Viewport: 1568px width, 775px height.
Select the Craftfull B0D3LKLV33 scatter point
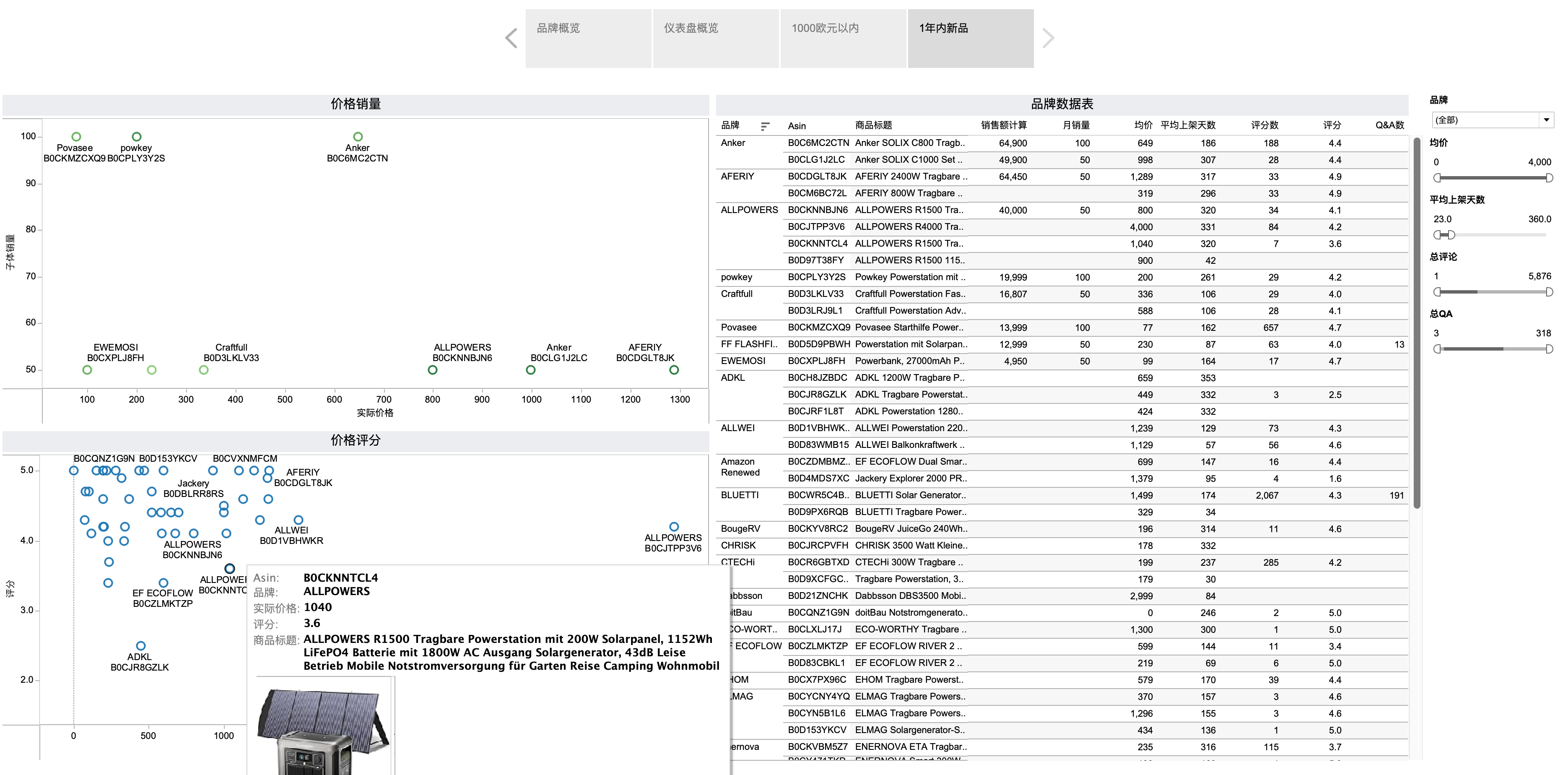point(203,370)
